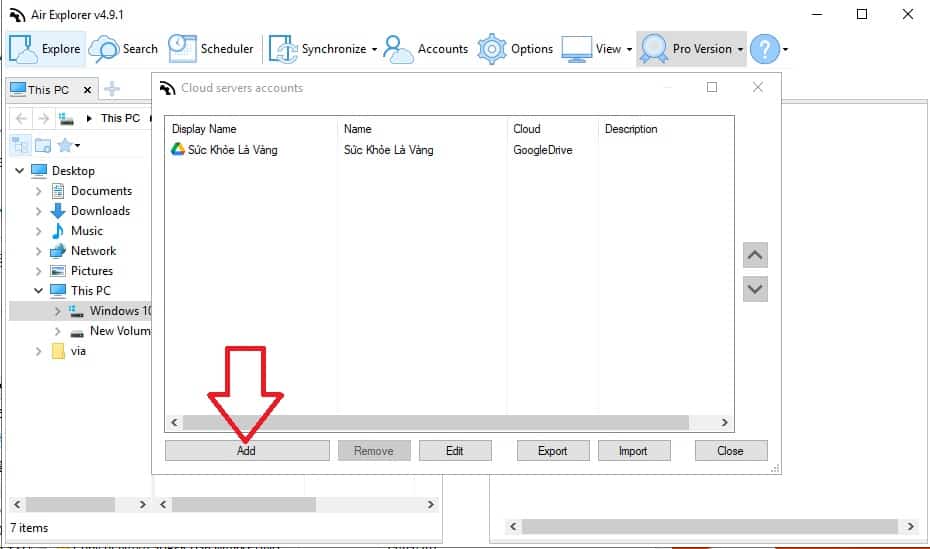Image resolution: width=930 pixels, height=549 pixels.
Task: Open the Explore view from toolbar
Action: (45, 49)
